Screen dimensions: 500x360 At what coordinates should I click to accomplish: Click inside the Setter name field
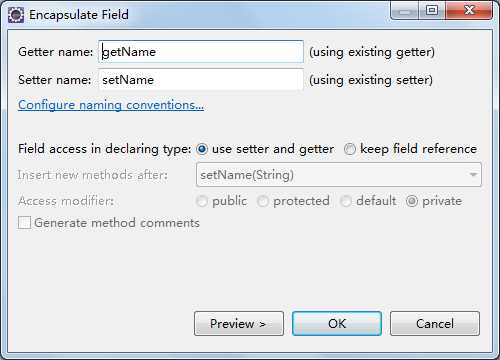point(201,80)
